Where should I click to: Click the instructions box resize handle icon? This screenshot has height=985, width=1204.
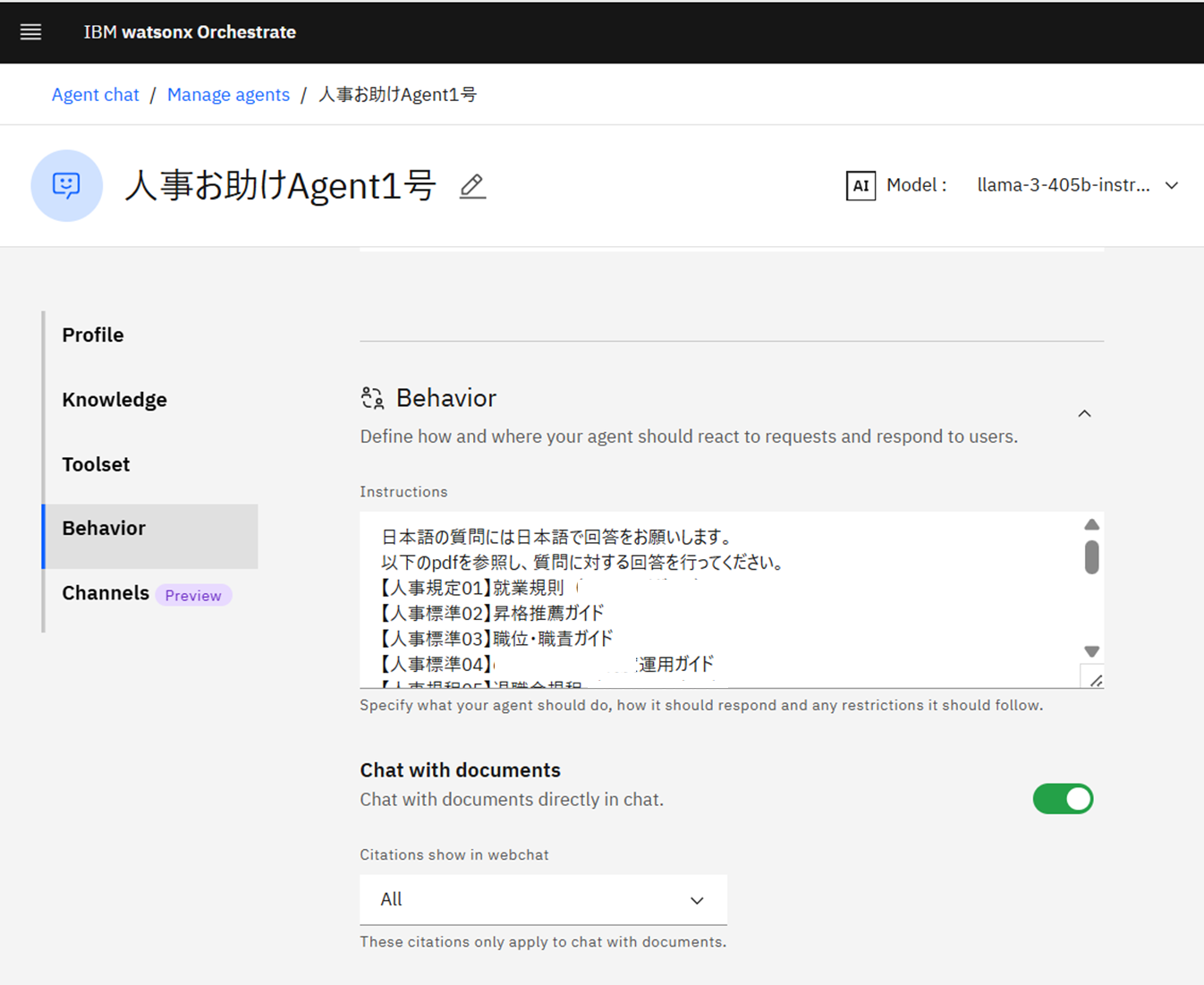(x=1096, y=680)
